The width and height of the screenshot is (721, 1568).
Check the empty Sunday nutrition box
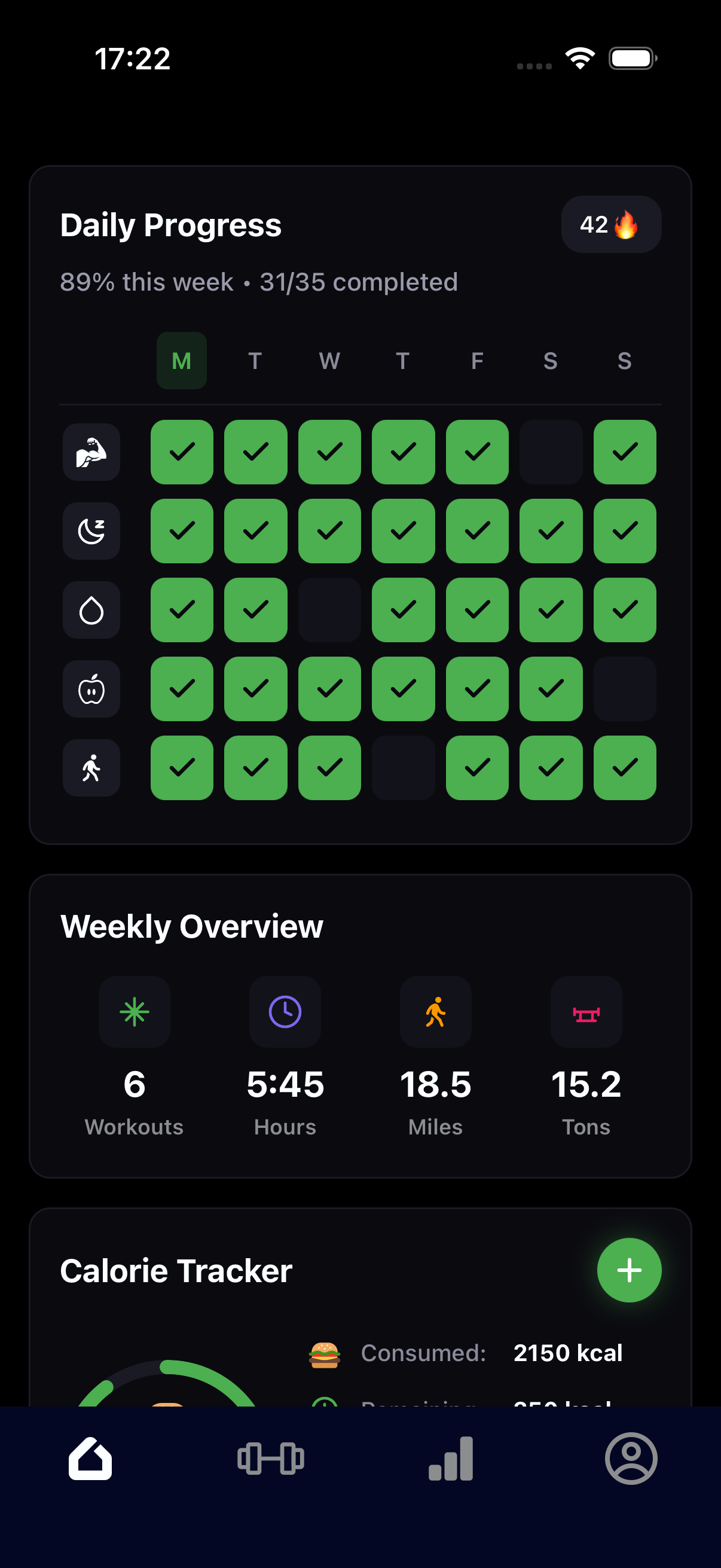[x=624, y=689]
